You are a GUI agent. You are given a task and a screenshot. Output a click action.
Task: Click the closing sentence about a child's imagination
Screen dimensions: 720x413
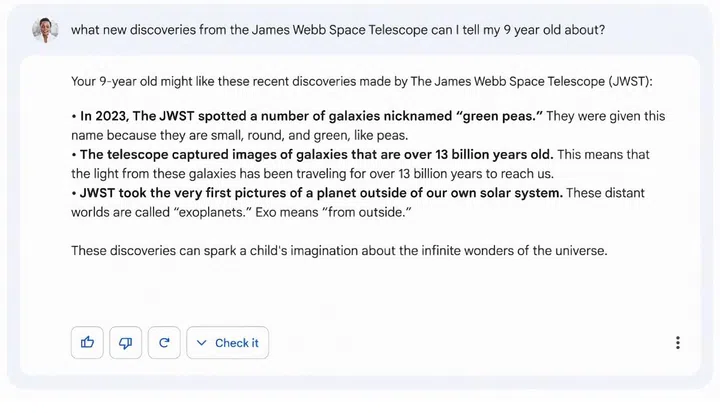click(338, 250)
